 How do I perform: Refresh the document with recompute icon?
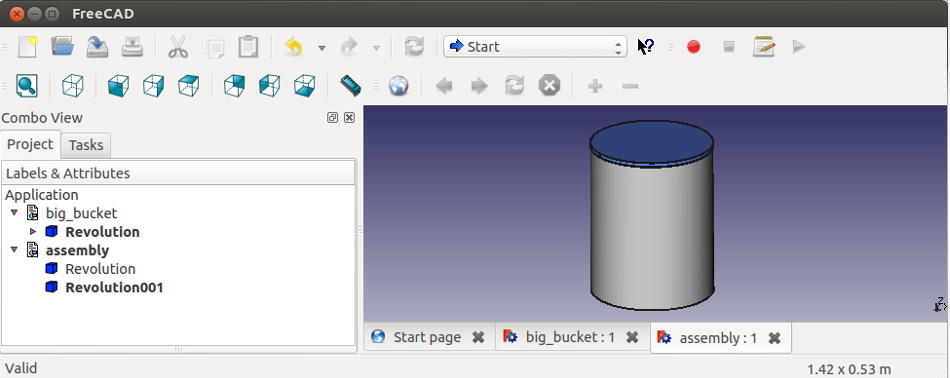[414, 47]
